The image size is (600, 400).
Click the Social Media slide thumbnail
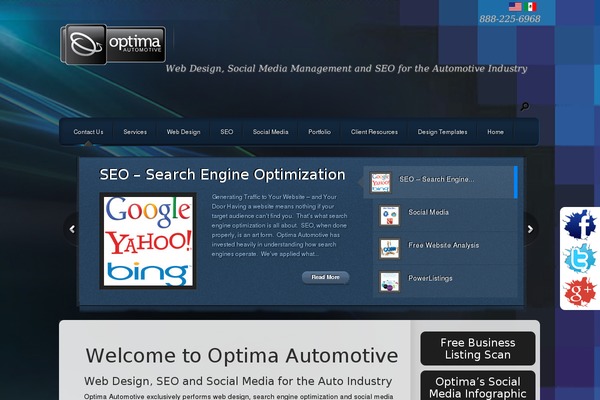pyautogui.click(x=390, y=216)
